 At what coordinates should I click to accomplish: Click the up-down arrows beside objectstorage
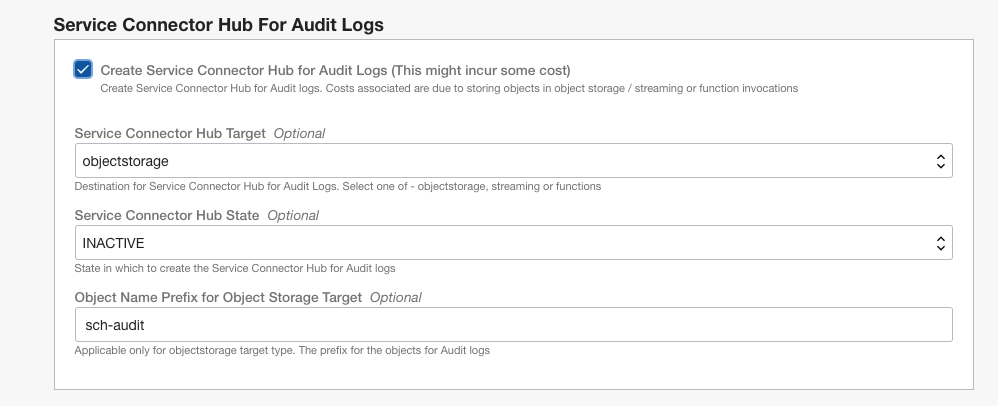(939, 161)
